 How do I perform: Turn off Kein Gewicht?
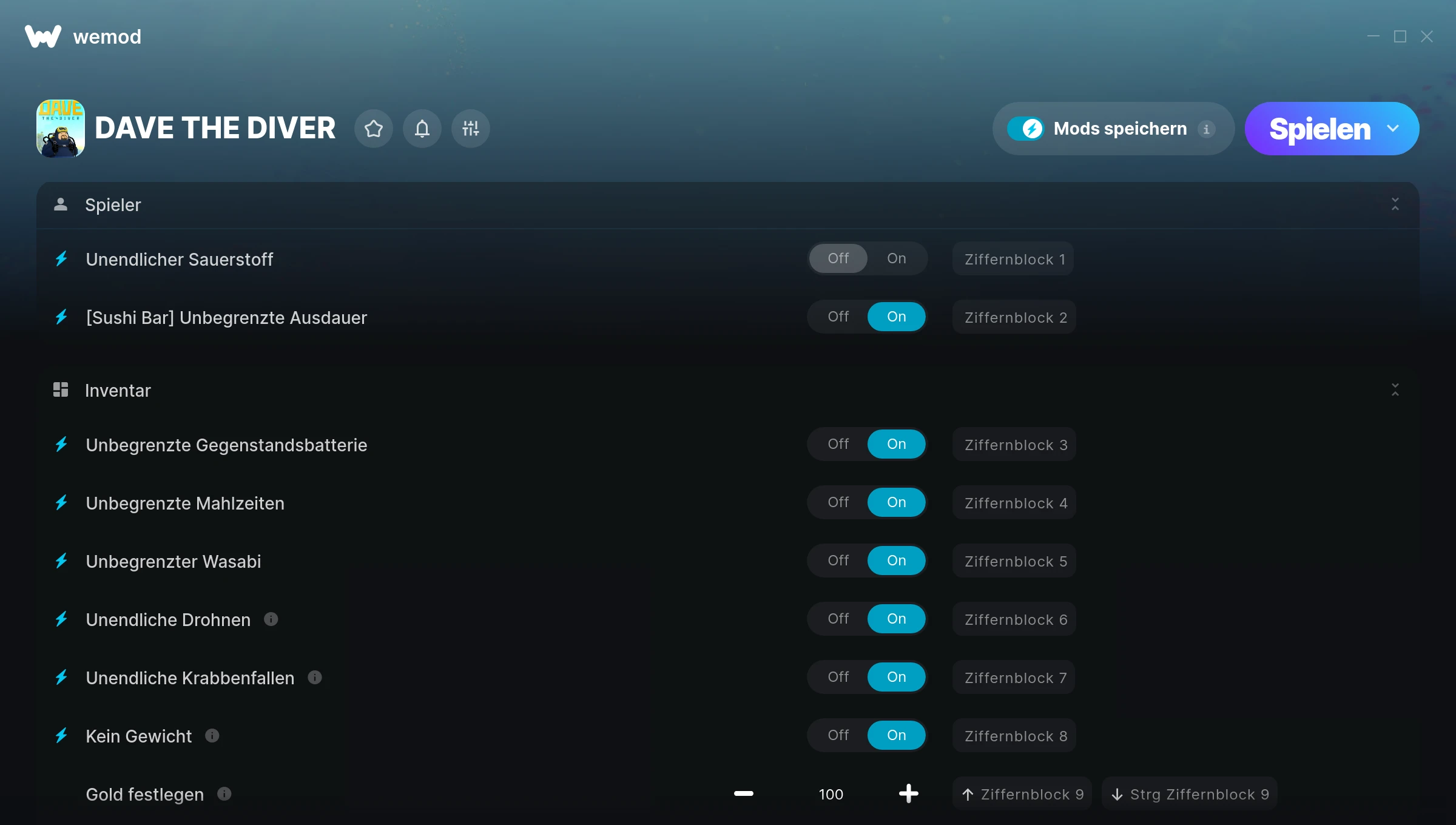[838, 735]
